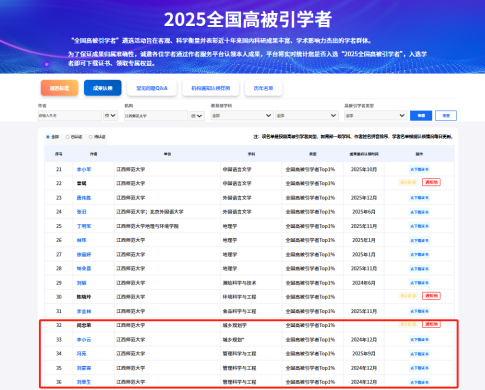Open the first Ministry of Education discipline dropdown
The height and width of the screenshot is (390, 485).
(x=242, y=116)
